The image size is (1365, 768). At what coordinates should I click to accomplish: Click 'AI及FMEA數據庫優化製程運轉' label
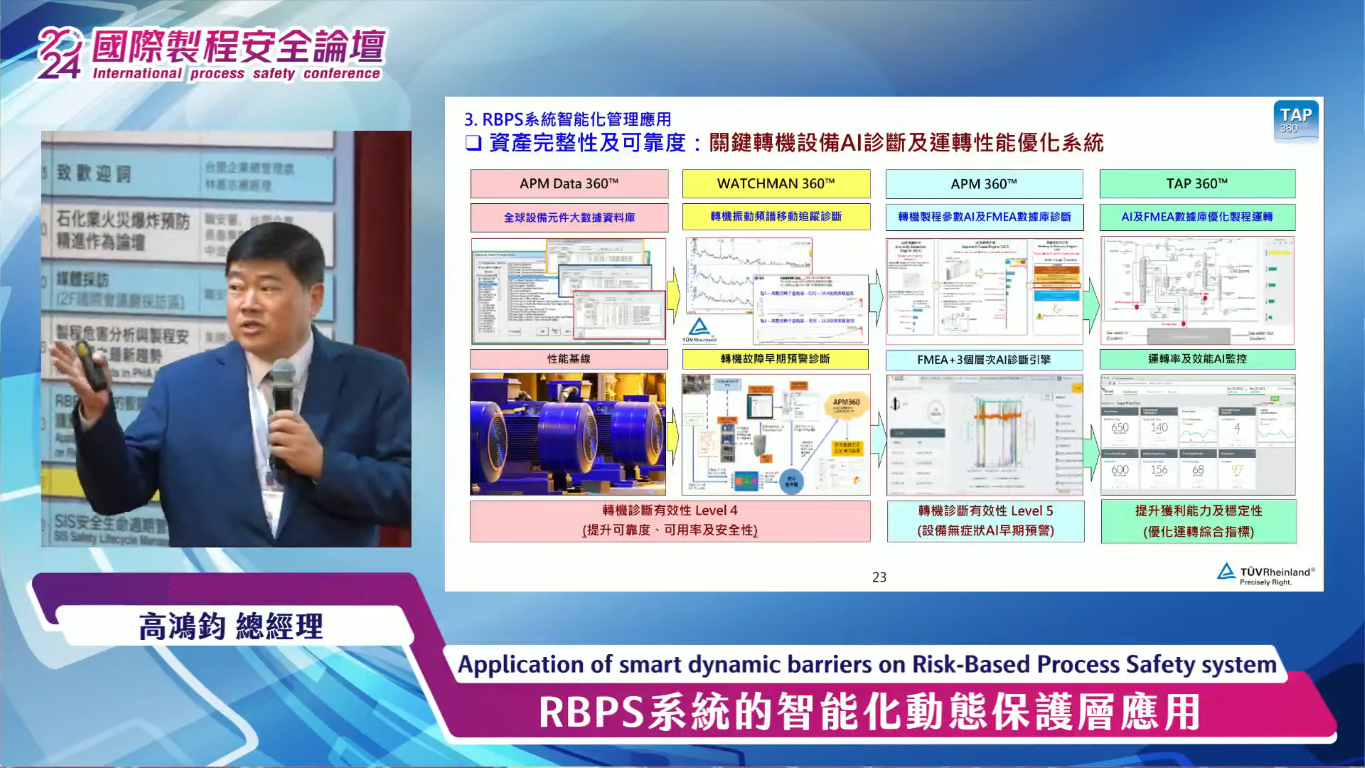point(1197,216)
